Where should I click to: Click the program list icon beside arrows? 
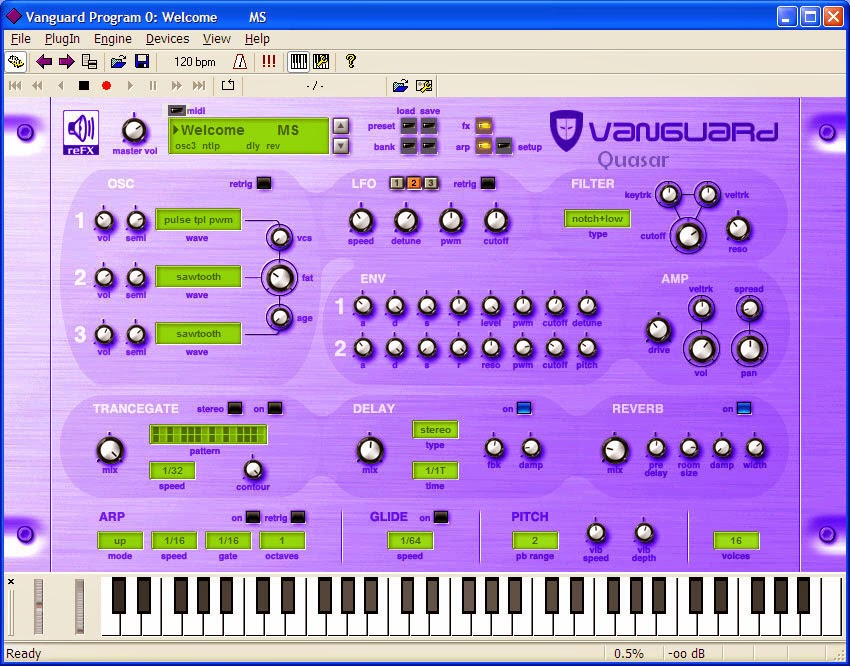click(89, 62)
